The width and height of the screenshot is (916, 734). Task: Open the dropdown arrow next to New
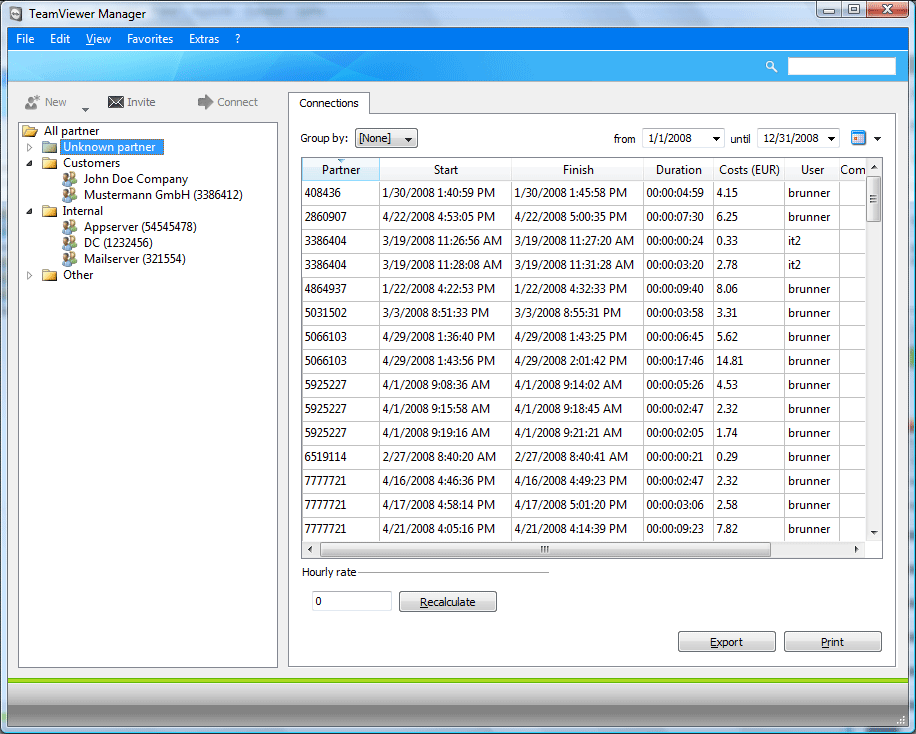click(x=85, y=109)
